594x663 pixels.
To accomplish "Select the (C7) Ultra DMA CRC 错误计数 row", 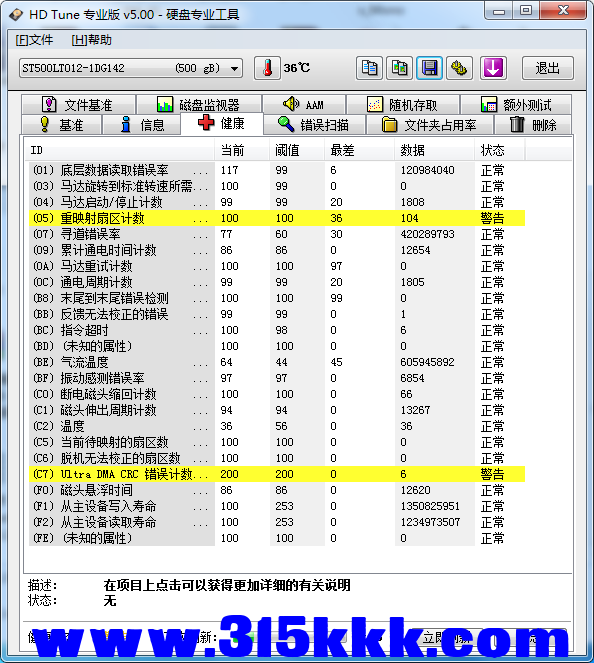I will coord(277,474).
